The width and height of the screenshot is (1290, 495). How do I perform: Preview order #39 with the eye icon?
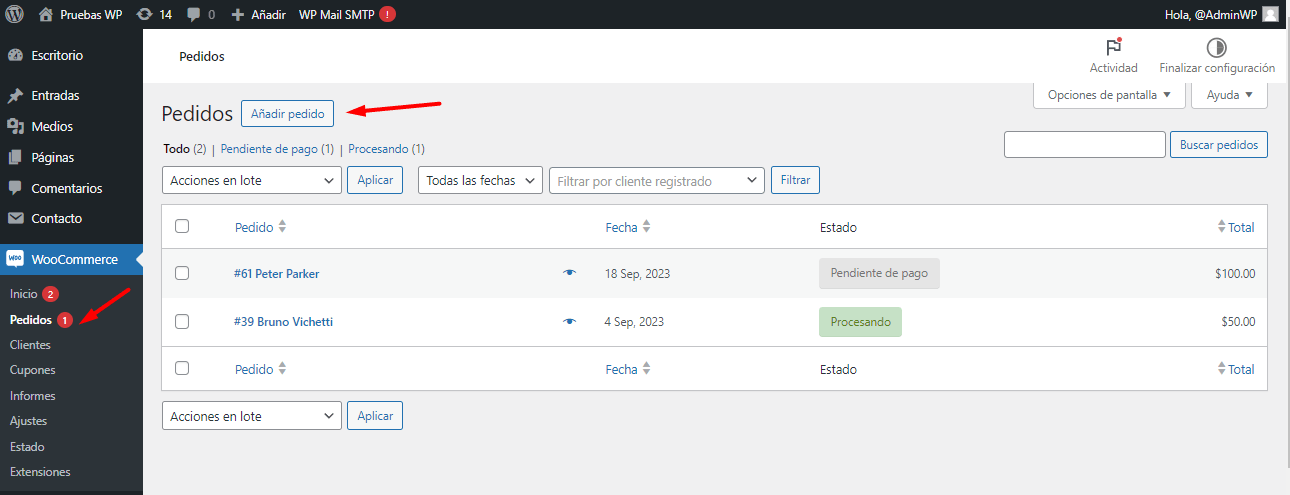click(570, 322)
